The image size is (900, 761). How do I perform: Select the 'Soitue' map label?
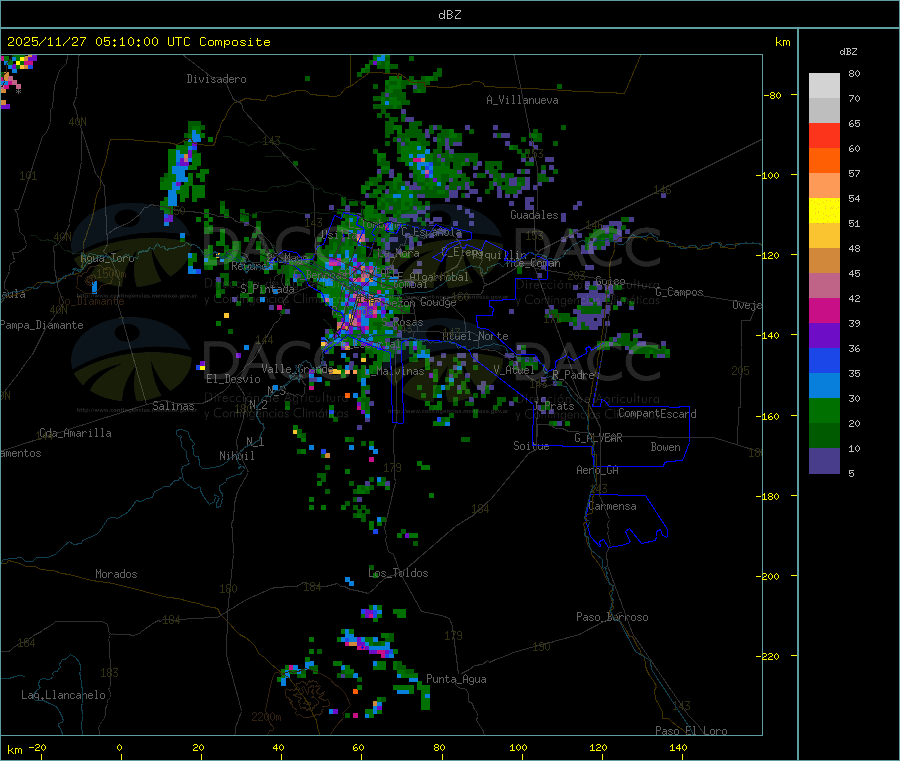pos(532,446)
